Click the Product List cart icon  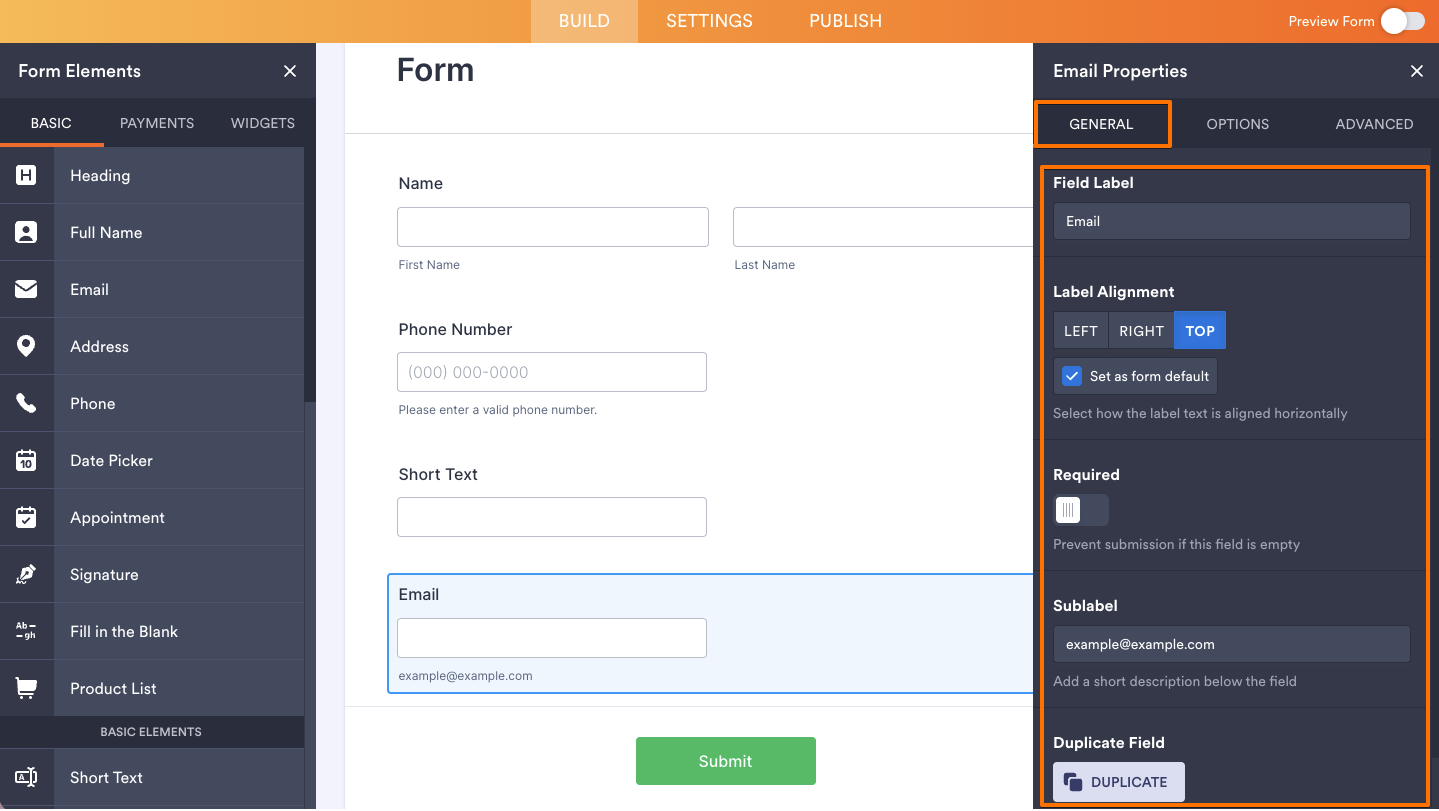[26, 688]
